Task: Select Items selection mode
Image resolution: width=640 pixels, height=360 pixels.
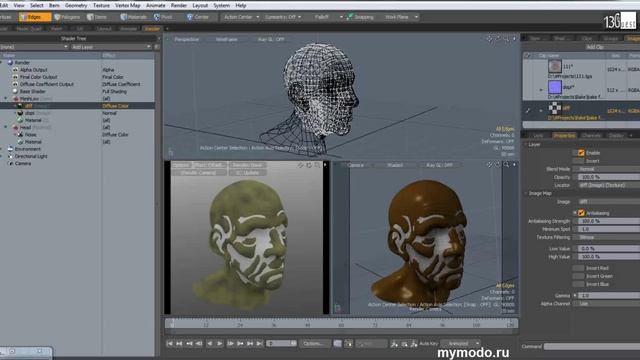Action: (98, 17)
